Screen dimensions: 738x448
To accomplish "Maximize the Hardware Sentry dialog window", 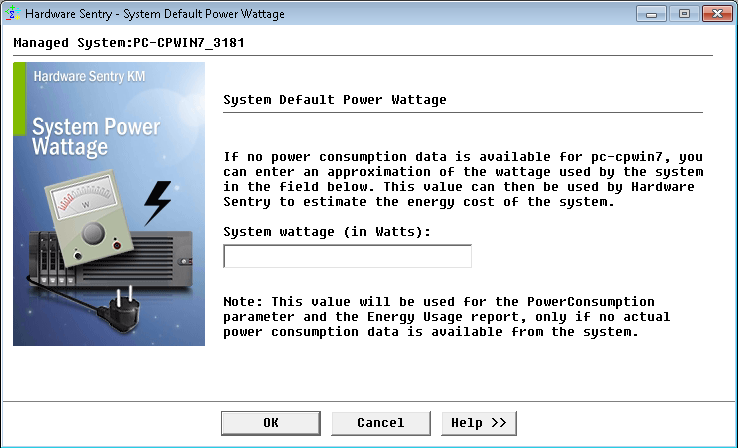I will tap(684, 14).
